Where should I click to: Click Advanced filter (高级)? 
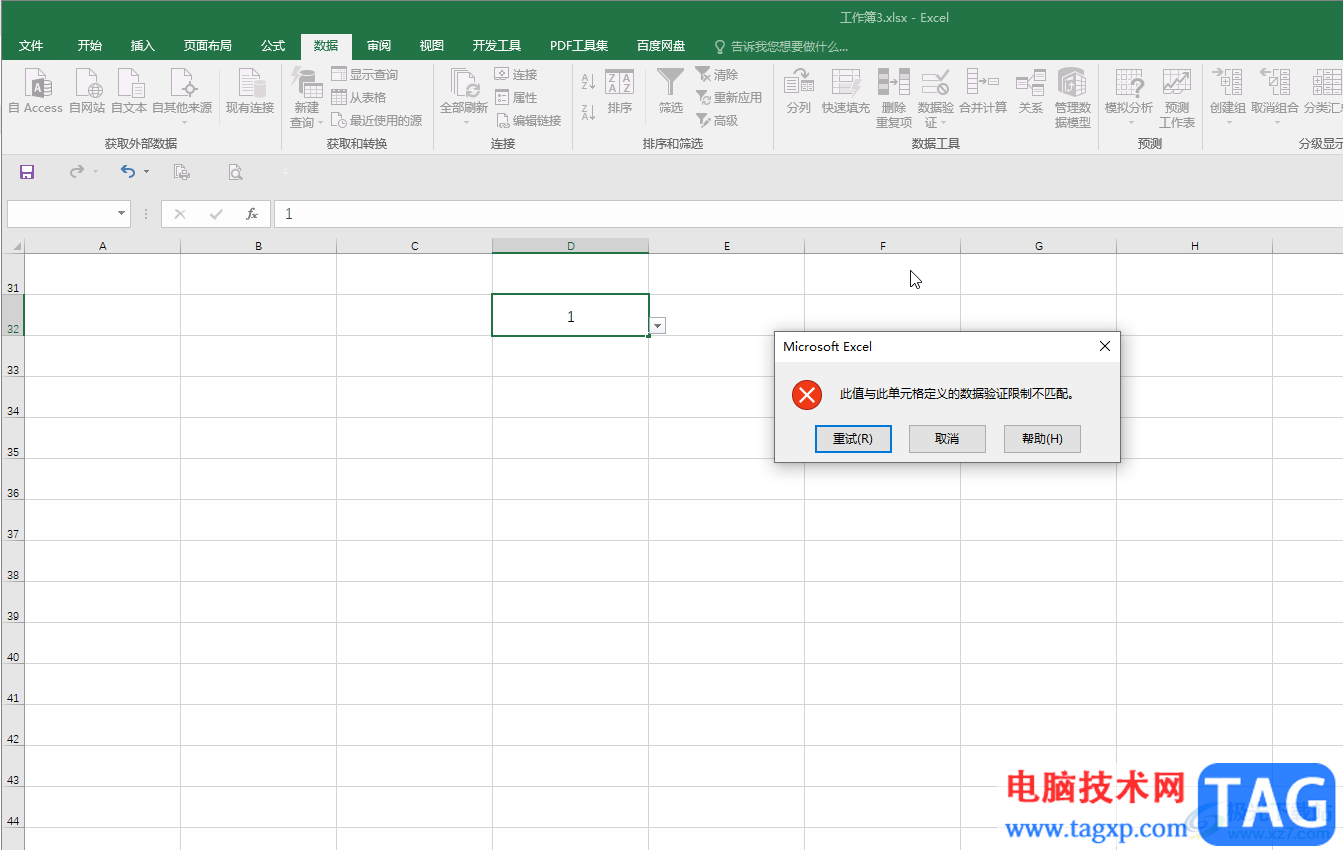(x=717, y=121)
